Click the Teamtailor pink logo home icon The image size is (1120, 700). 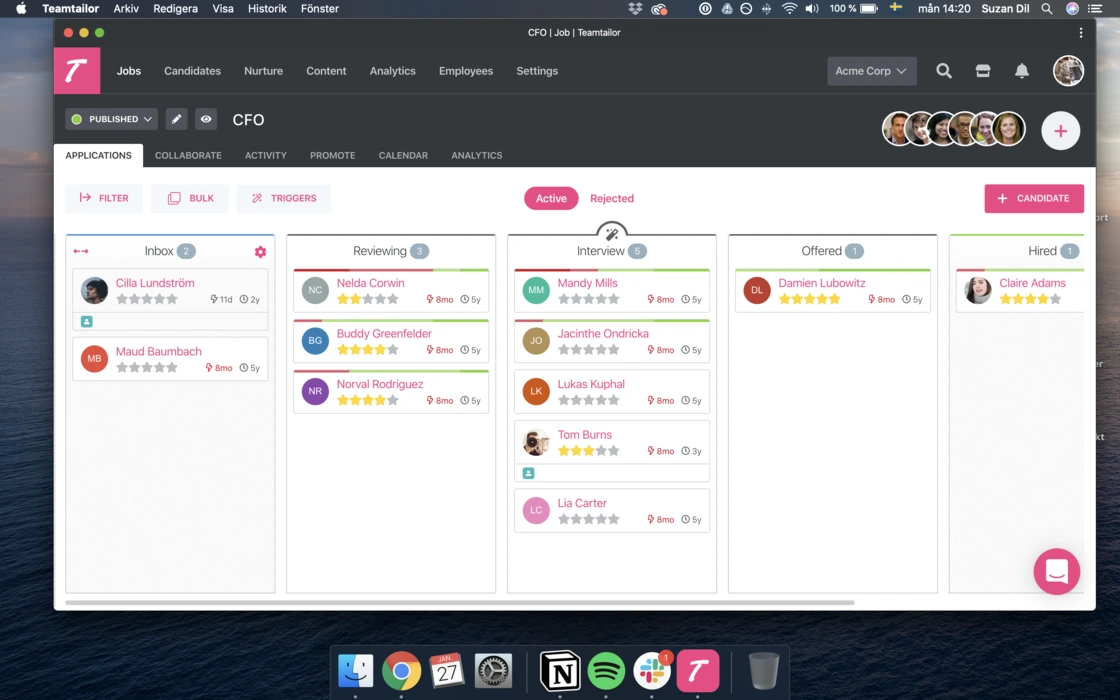(77, 71)
